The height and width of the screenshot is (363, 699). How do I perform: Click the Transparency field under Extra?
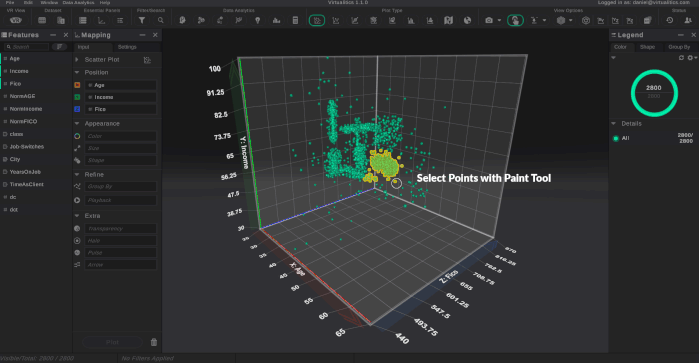tap(120, 228)
